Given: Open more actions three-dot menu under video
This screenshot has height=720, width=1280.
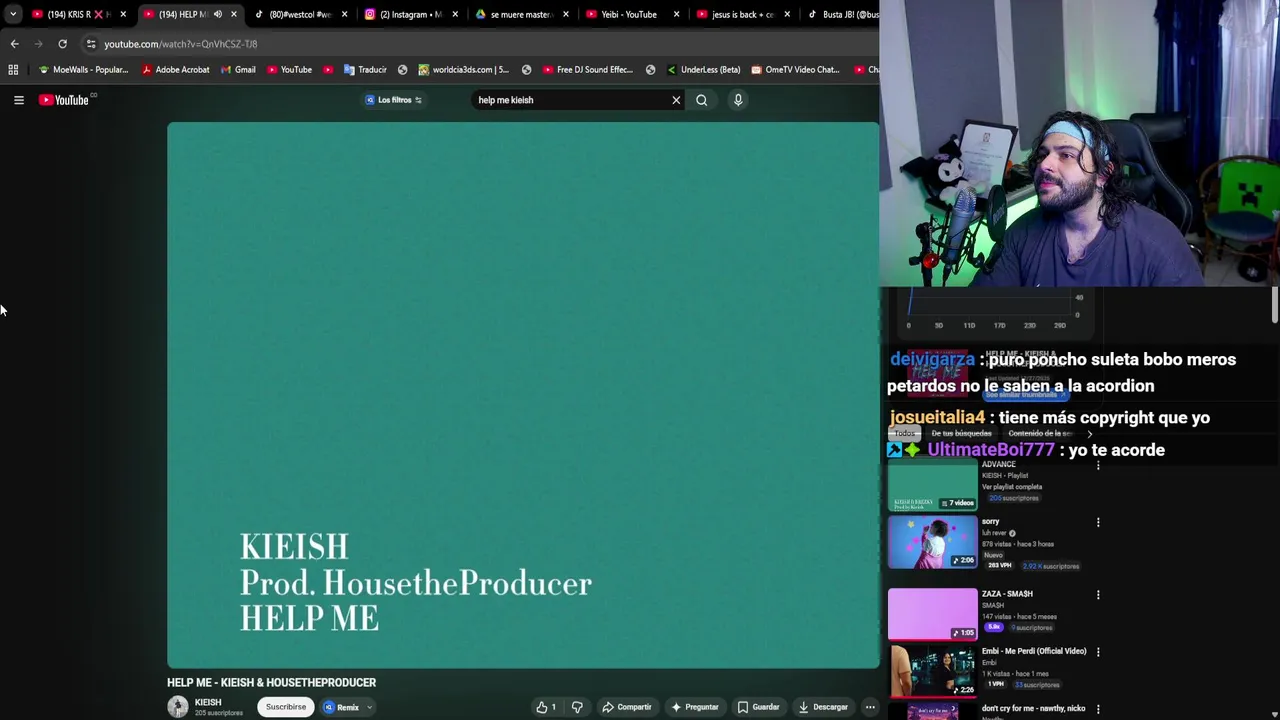Looking at the screenshot, I should (870, 707).
